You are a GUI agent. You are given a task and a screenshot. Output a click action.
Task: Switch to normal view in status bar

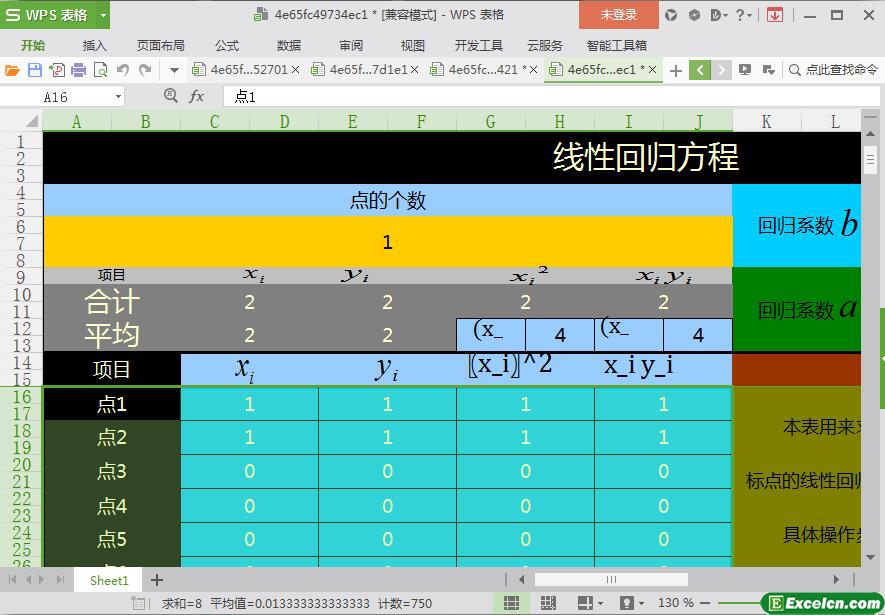(511, 603)
